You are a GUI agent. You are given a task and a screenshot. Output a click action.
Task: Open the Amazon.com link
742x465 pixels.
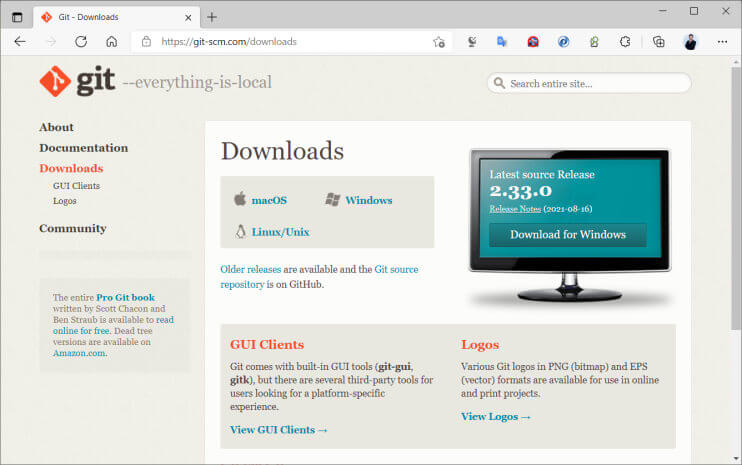coord(80,353)
